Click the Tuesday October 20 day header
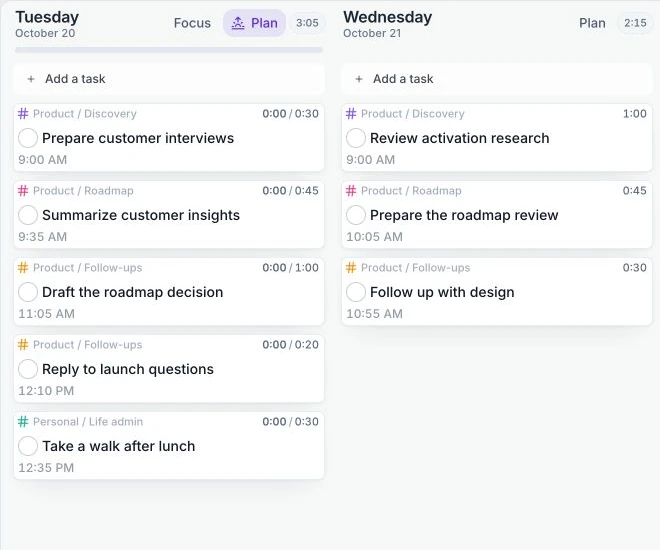Viewport: 660px width, 550px height. 47,24
